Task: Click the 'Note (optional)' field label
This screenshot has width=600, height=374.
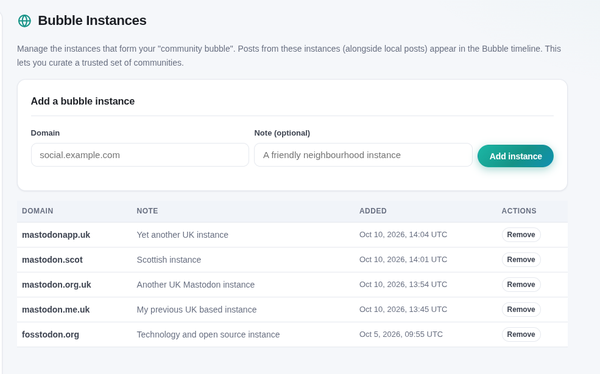Action: point(282,133)
